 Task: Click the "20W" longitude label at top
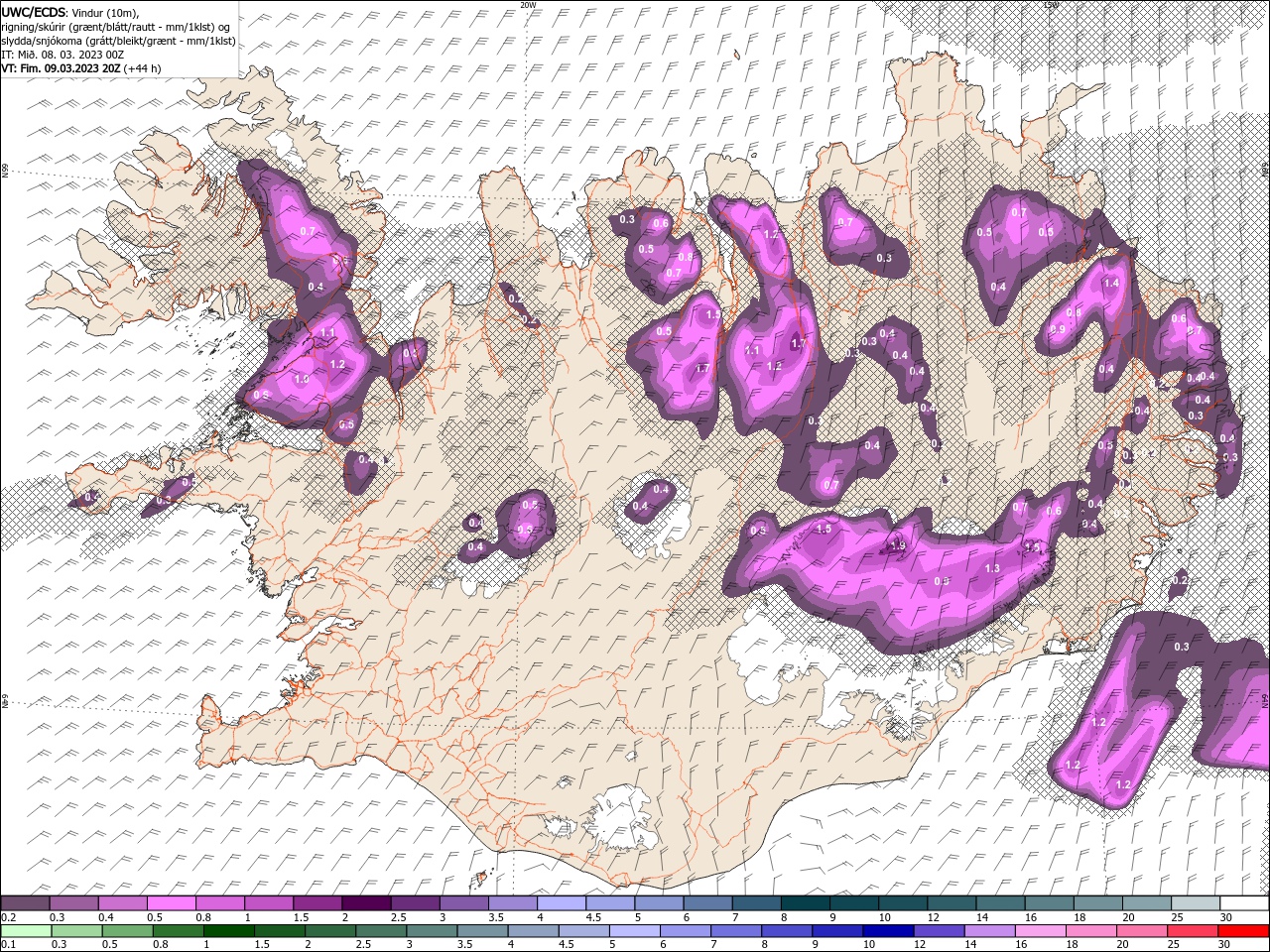tap(528, 5)
